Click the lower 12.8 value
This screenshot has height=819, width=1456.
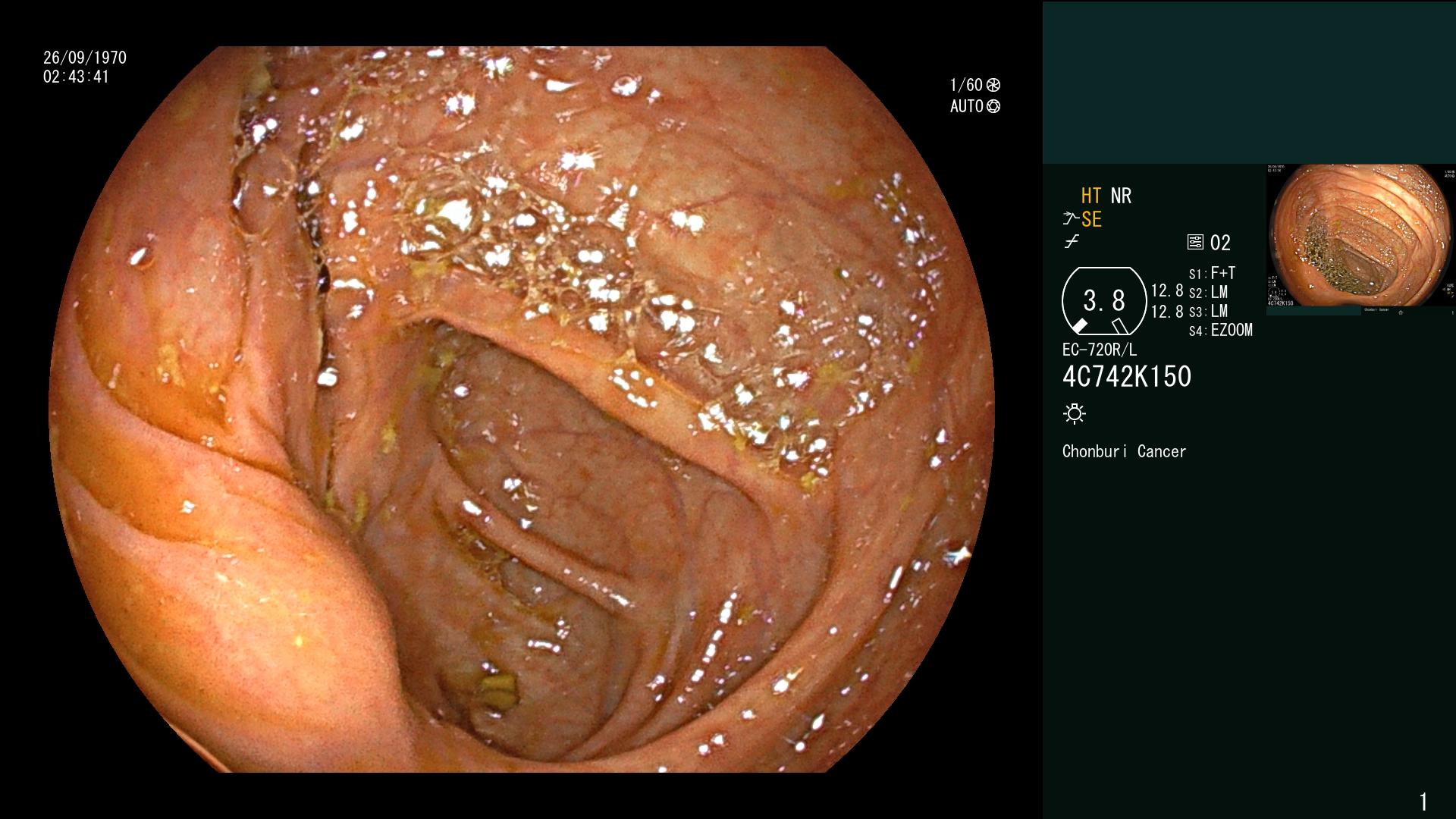coord(1167,311)
